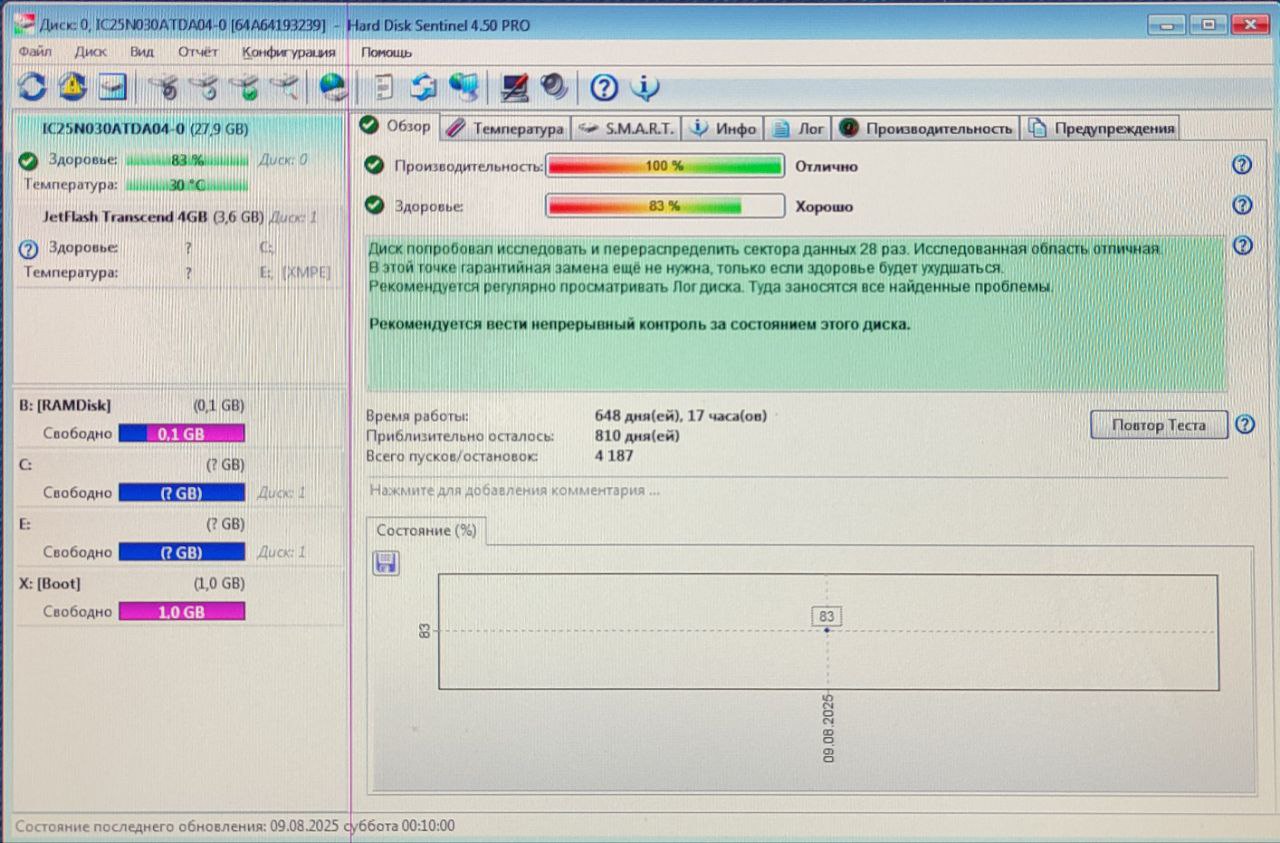Viewport: 1280px width, 843px height.
Task: Switch to the Температура tab
Action: tap(505, 128)
